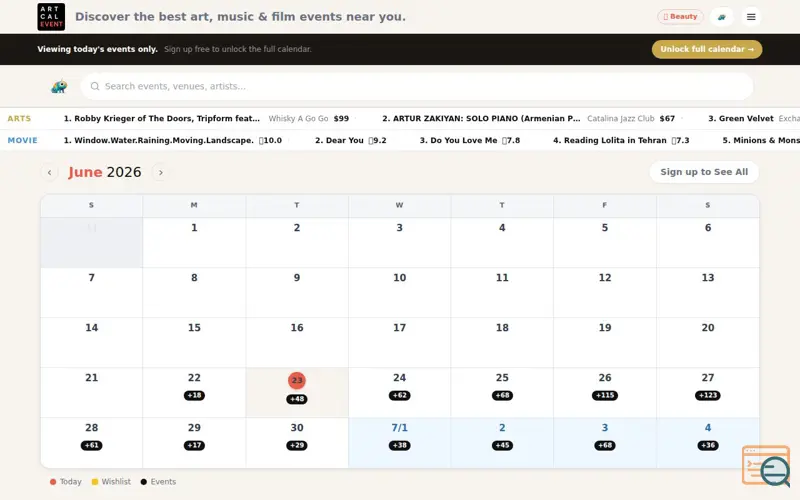This screenshot has height=500, width=800.
Task: Open +48 events badge on 23
Action: 297,399
